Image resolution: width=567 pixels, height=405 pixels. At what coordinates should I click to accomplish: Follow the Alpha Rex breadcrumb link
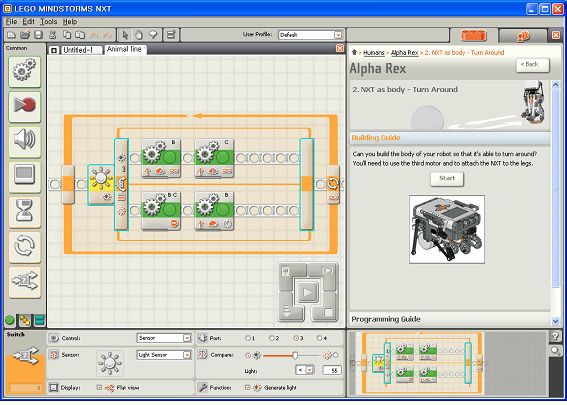pyautogui.click(x=404, y=53)
